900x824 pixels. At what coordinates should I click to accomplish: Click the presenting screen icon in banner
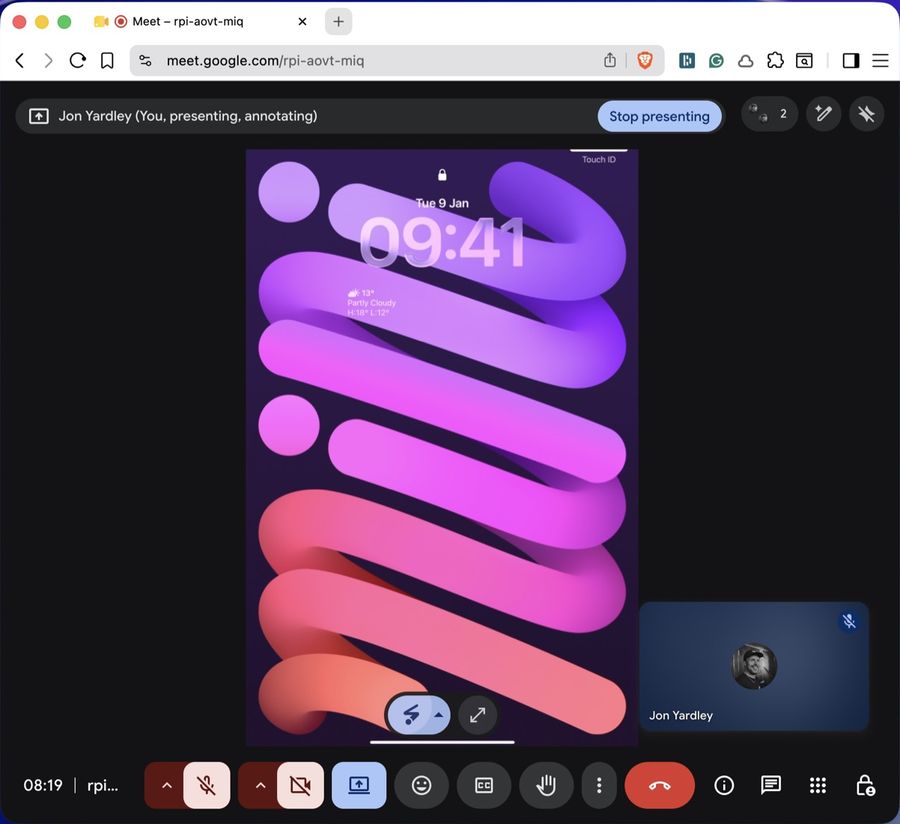click(38, 116)
